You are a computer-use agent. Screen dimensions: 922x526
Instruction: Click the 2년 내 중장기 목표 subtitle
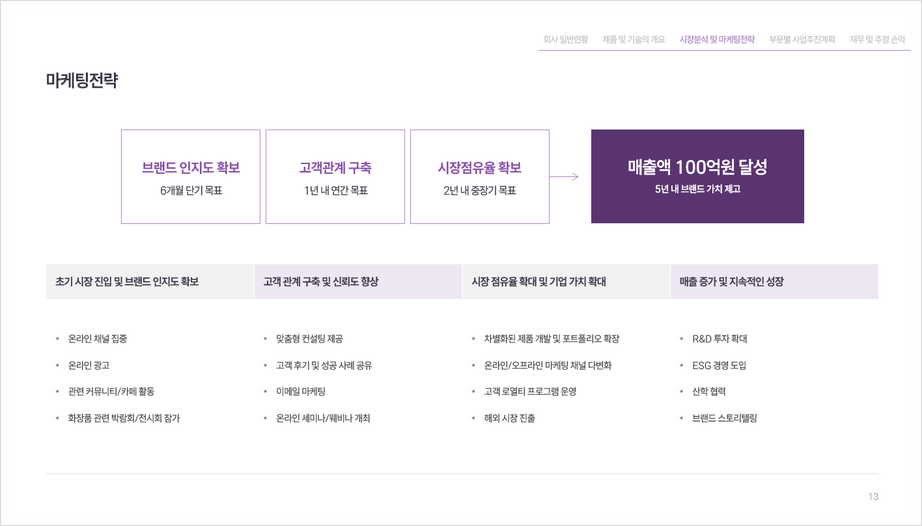click(x=480, y=190)
